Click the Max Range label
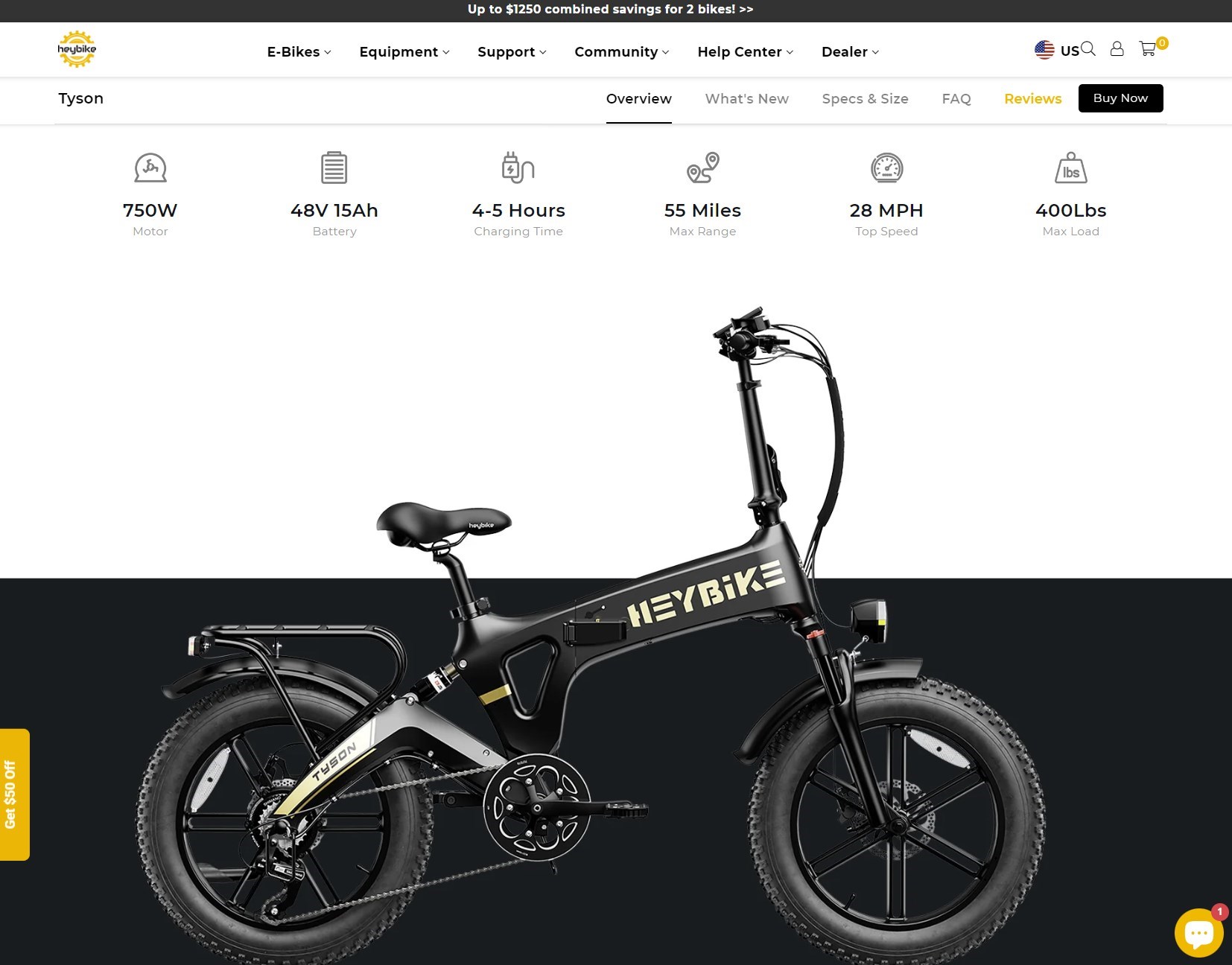Screen dimensions: 1232x965 click(x=703, y=232)
